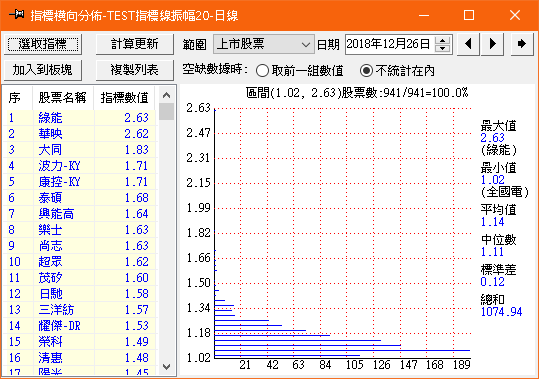Image resolution: width=539 pixels, height=379 pixels.
Task: Select the 樂士 row
Action: pyautogui.click(x=79, y=230)
